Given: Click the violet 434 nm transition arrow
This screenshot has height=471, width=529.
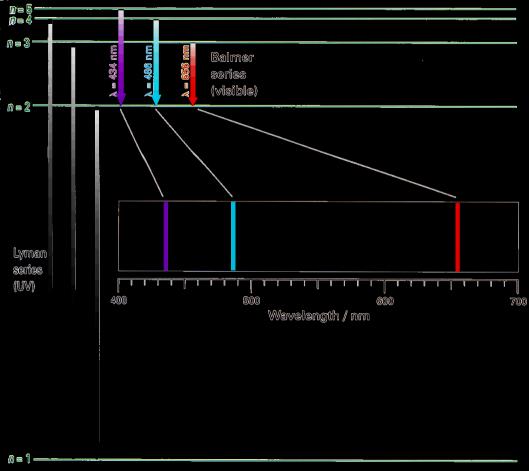Looking at the screenshot, I should pos(121,57).
